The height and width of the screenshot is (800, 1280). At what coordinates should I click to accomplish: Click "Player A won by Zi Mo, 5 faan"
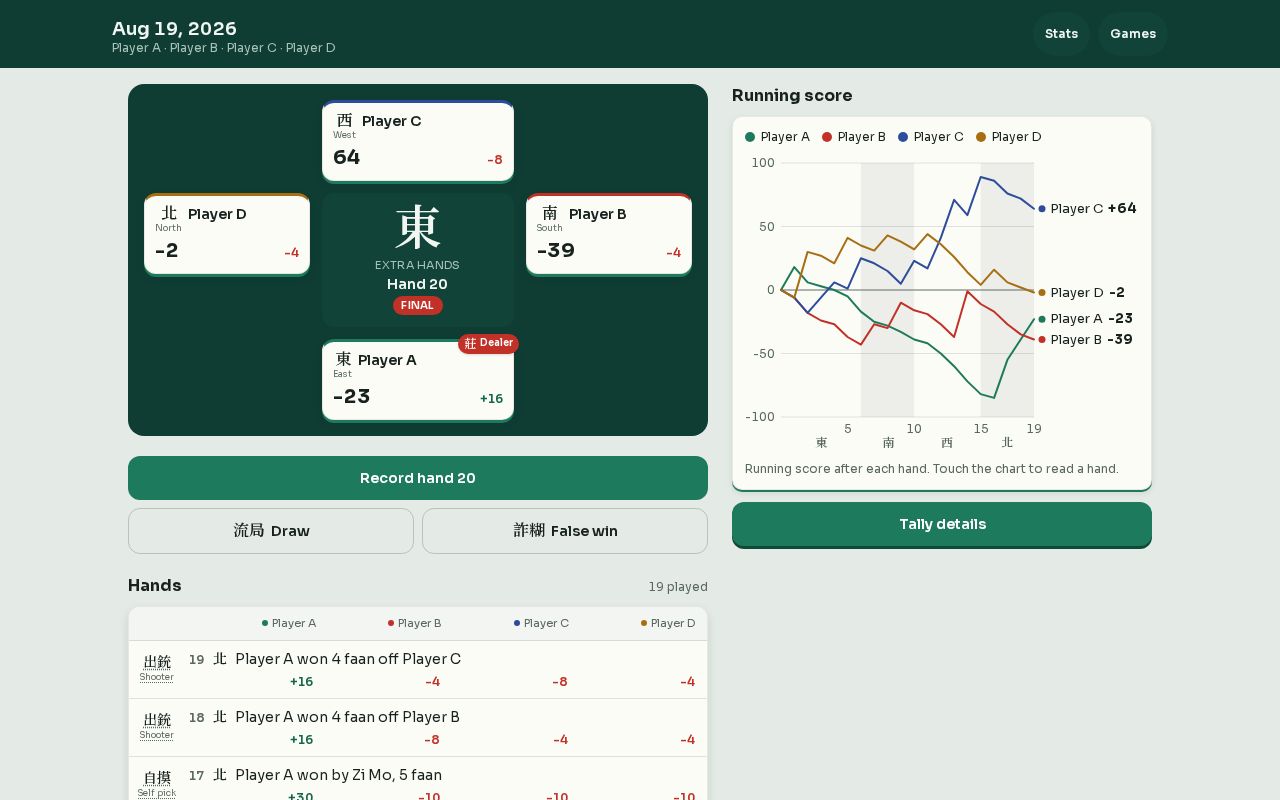pos(339,775)
